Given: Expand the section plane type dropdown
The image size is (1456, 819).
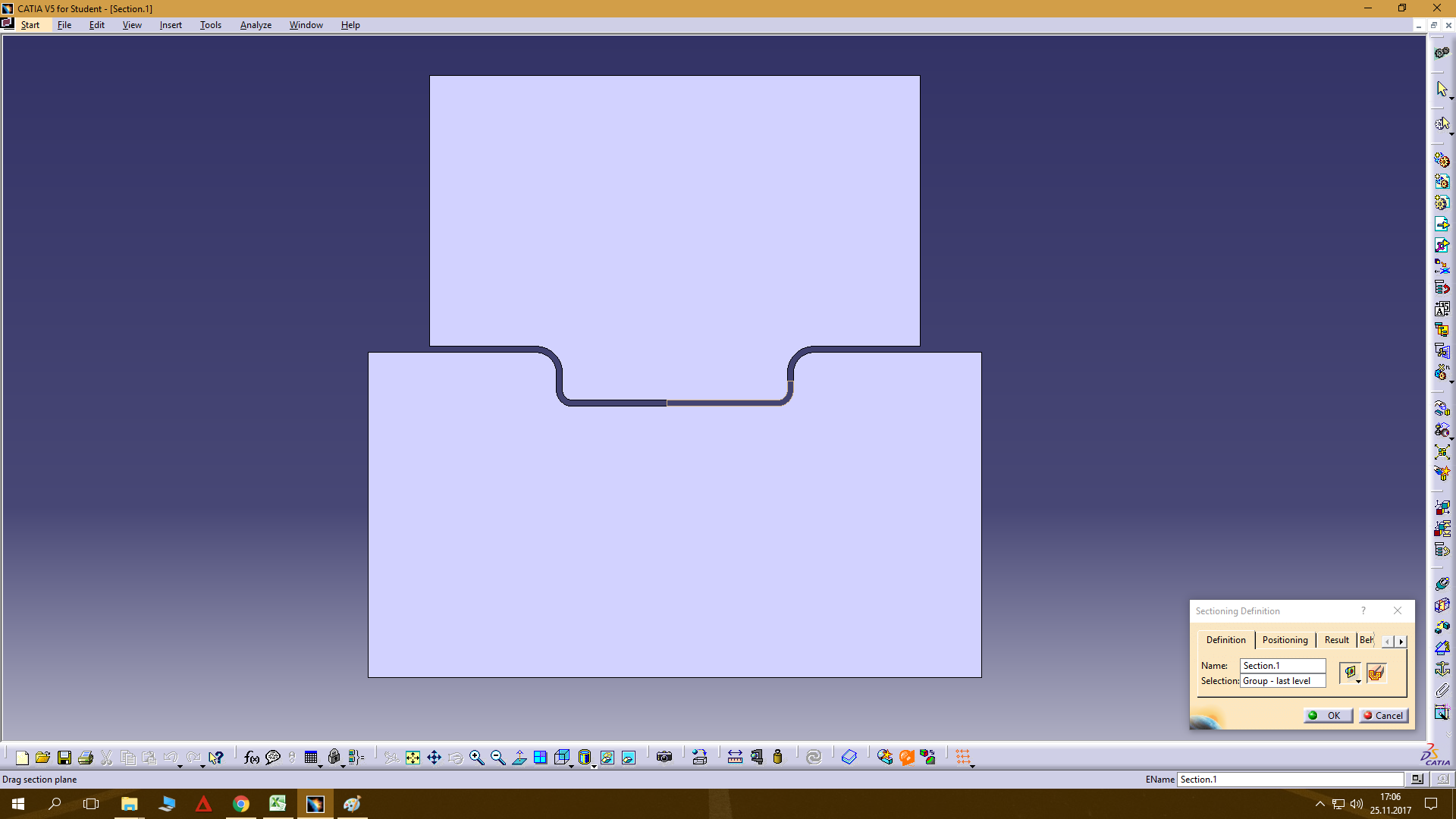Looking at the screenshot, I should pyautogui.click(x=1358, y=681).
